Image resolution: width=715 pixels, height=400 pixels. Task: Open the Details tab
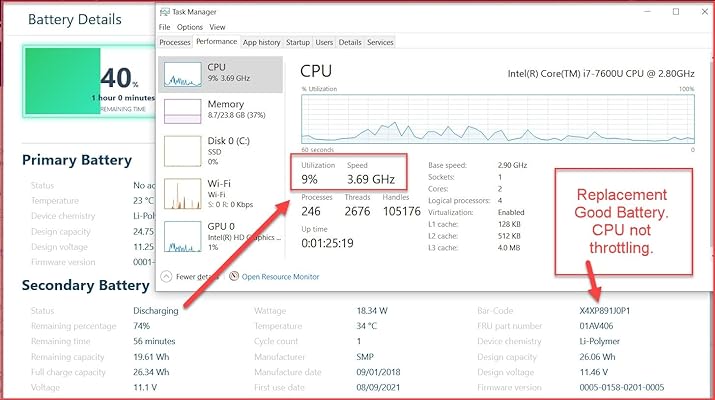[350, 42]
